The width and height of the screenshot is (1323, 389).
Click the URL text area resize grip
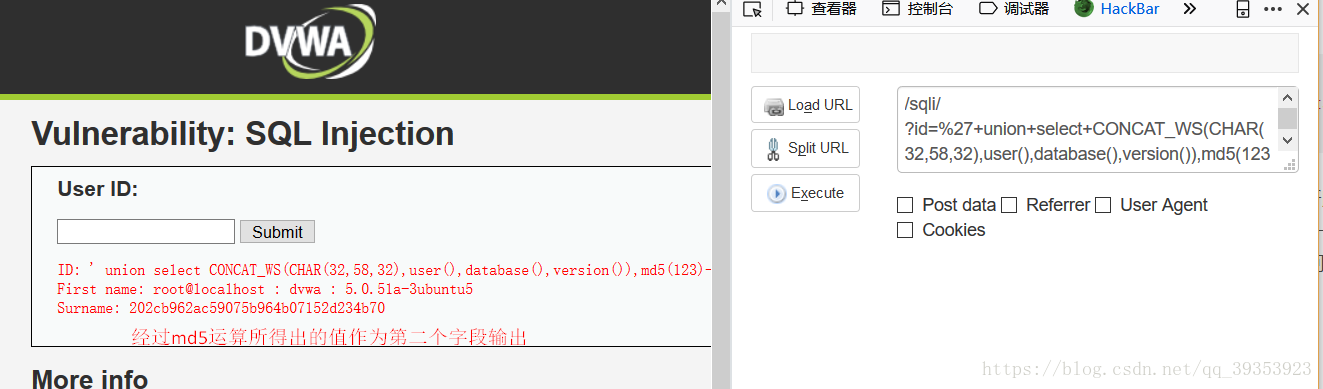(x=1289, y=164)
